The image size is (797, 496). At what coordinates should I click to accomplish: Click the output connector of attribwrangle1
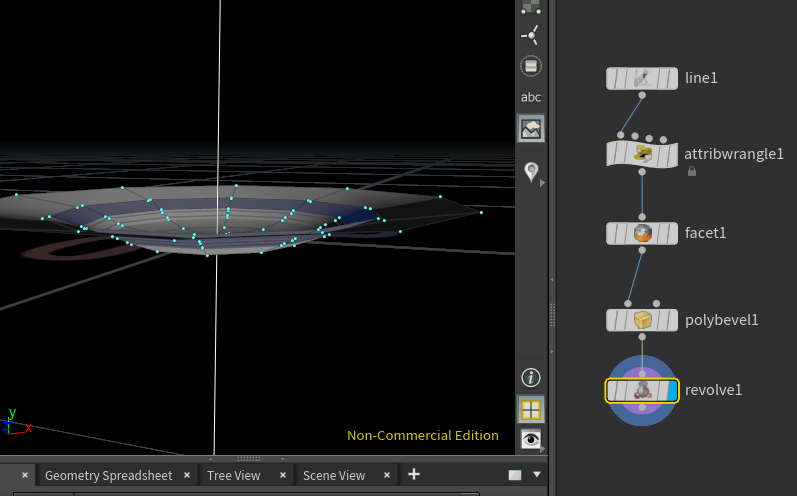[642, 172]
